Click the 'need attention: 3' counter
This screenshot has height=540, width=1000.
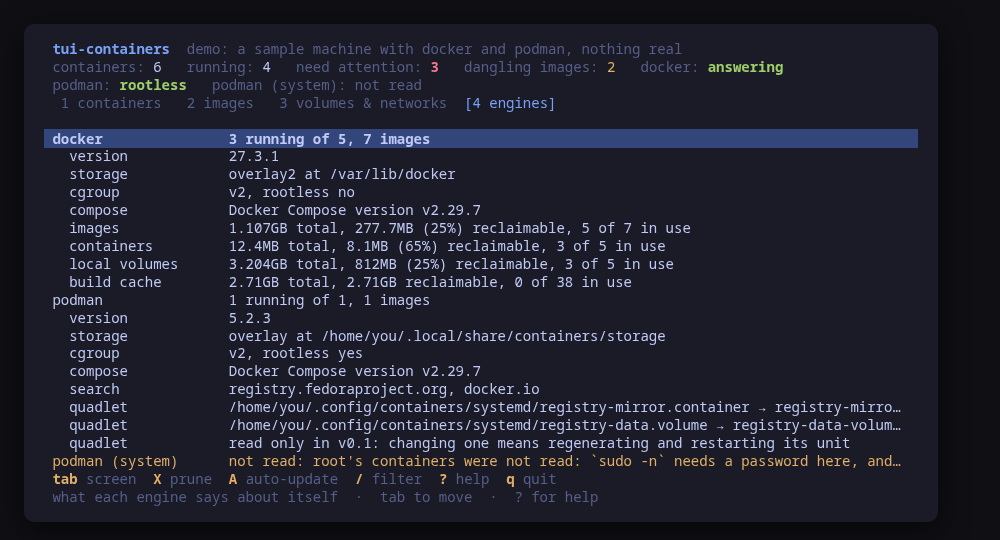[x=367, y=68]
